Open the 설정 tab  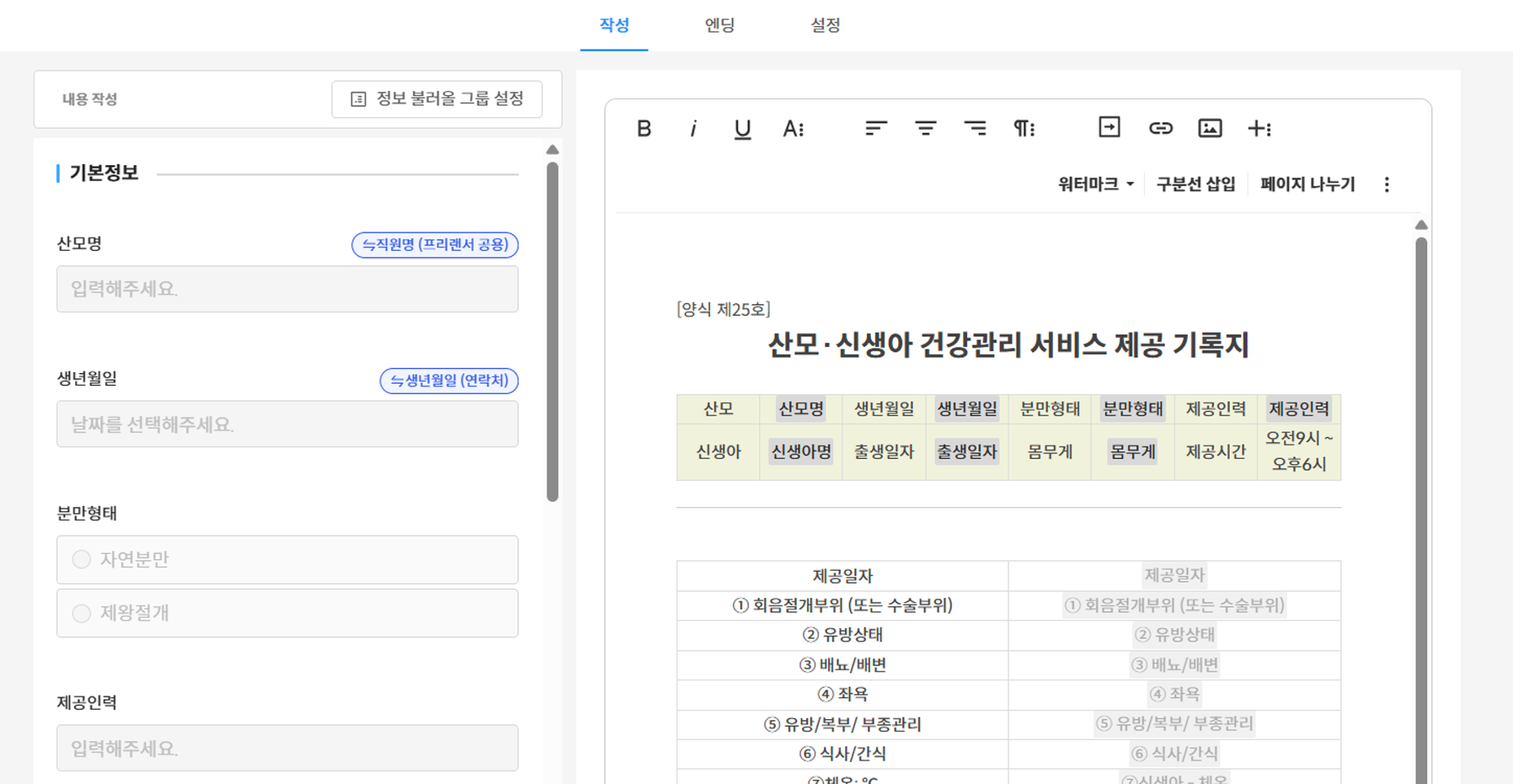point(826,25)
